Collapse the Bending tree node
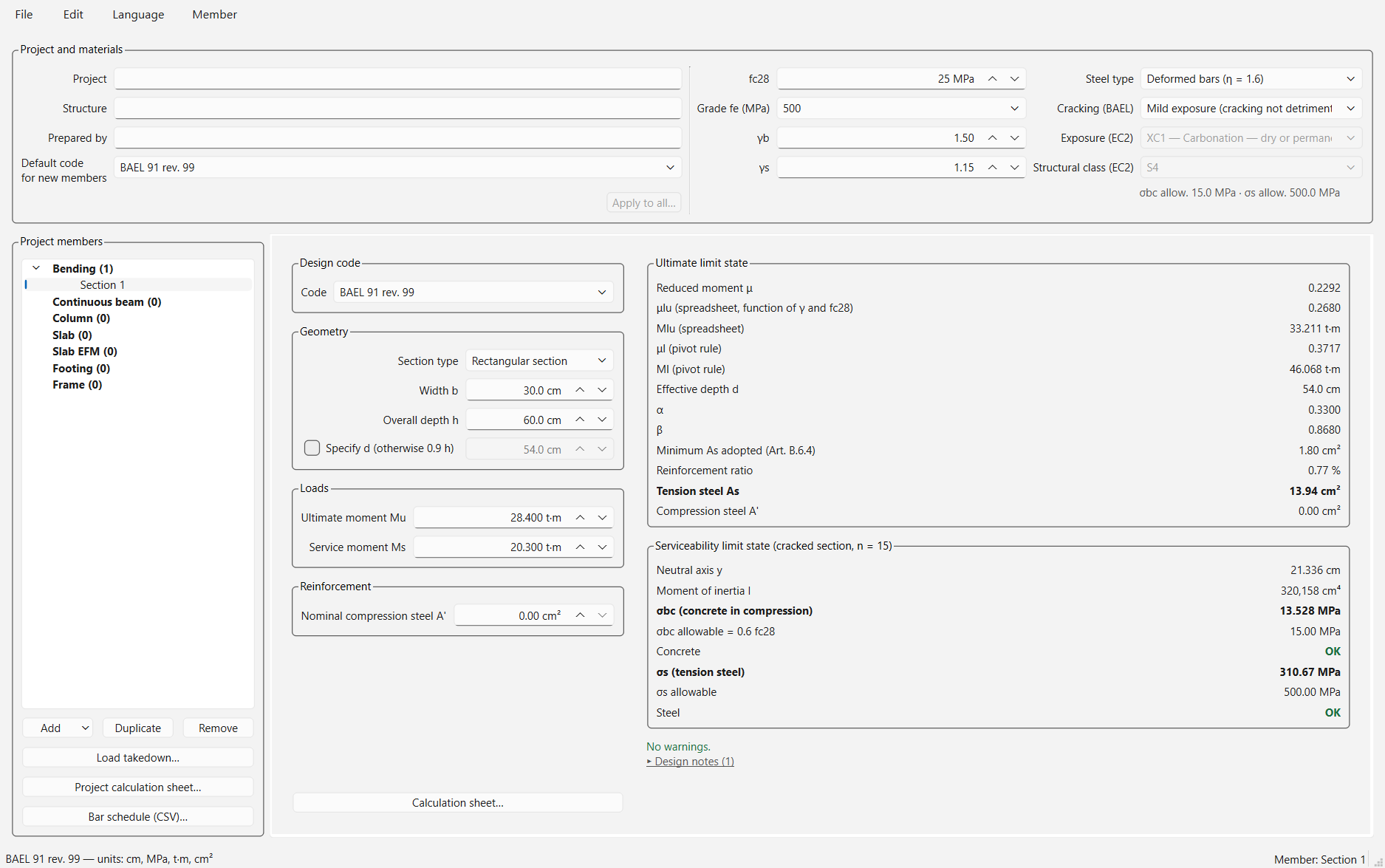The image size is (1385, 868). 36,268
